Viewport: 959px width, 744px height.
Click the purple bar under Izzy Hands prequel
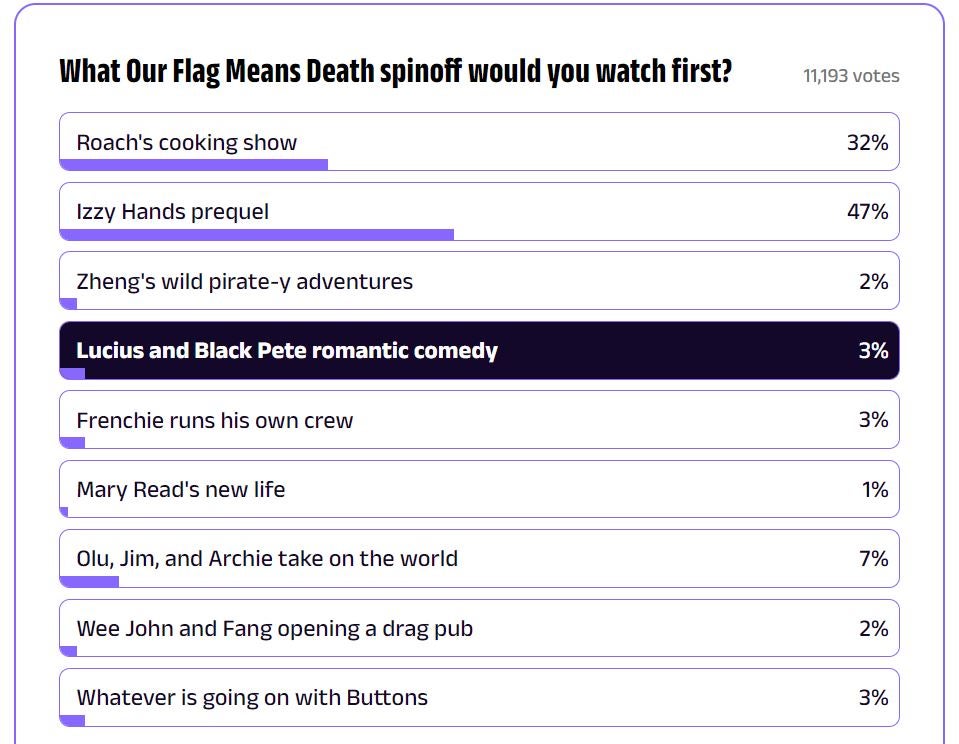pyautogui.click(x=257, y=233)
